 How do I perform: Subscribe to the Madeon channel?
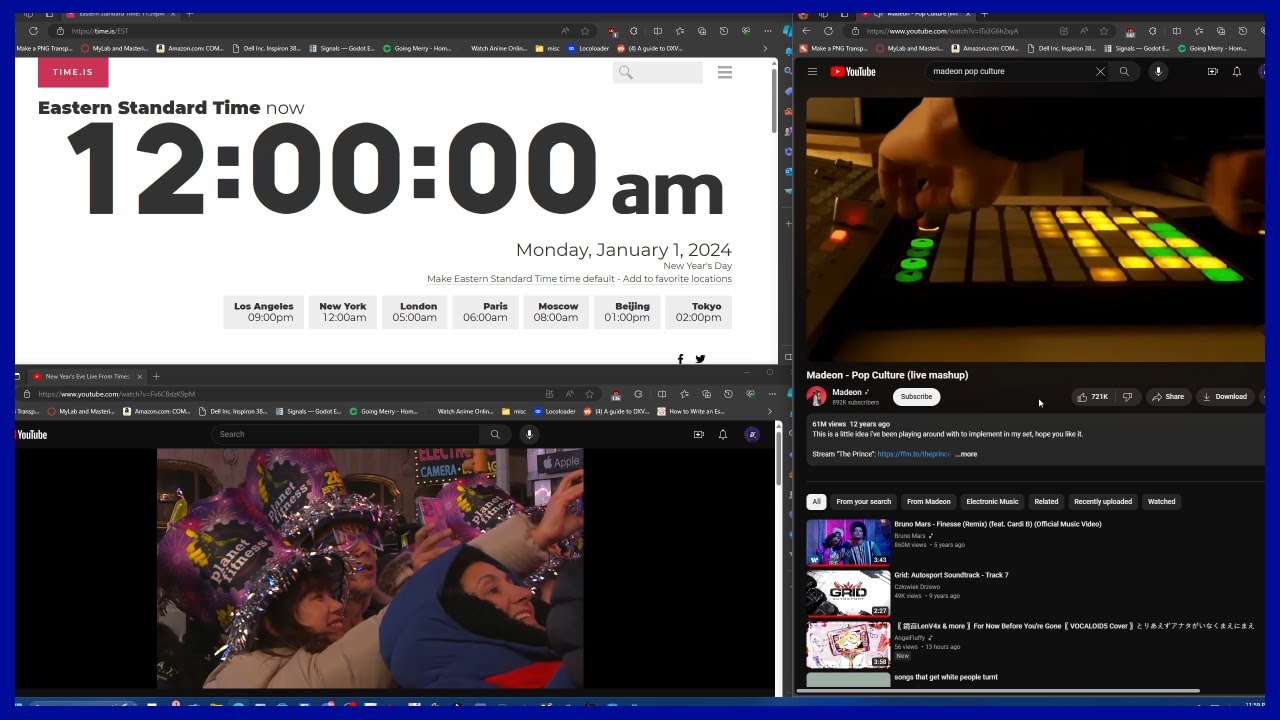(x=916, y=397)
